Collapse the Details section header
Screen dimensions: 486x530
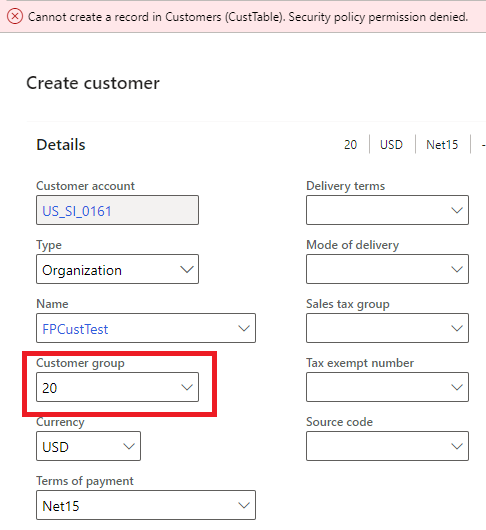(61, 145)
